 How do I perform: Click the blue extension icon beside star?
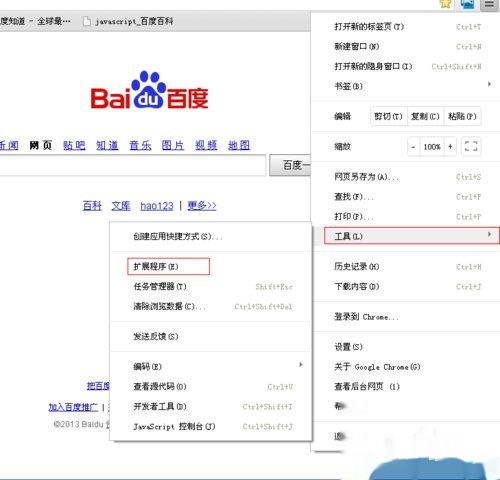tap(467, 4)
